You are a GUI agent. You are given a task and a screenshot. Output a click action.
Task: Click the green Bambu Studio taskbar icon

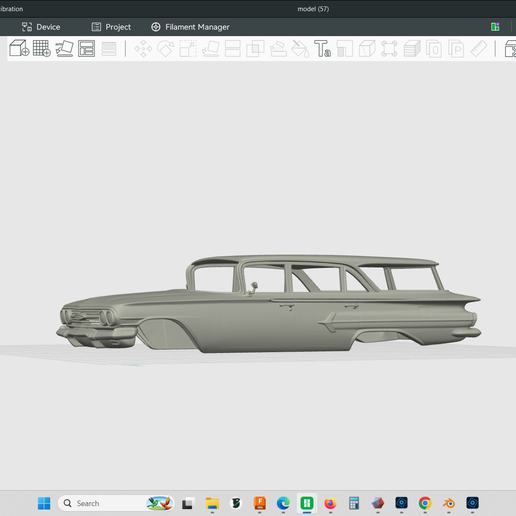click(307, 503)
